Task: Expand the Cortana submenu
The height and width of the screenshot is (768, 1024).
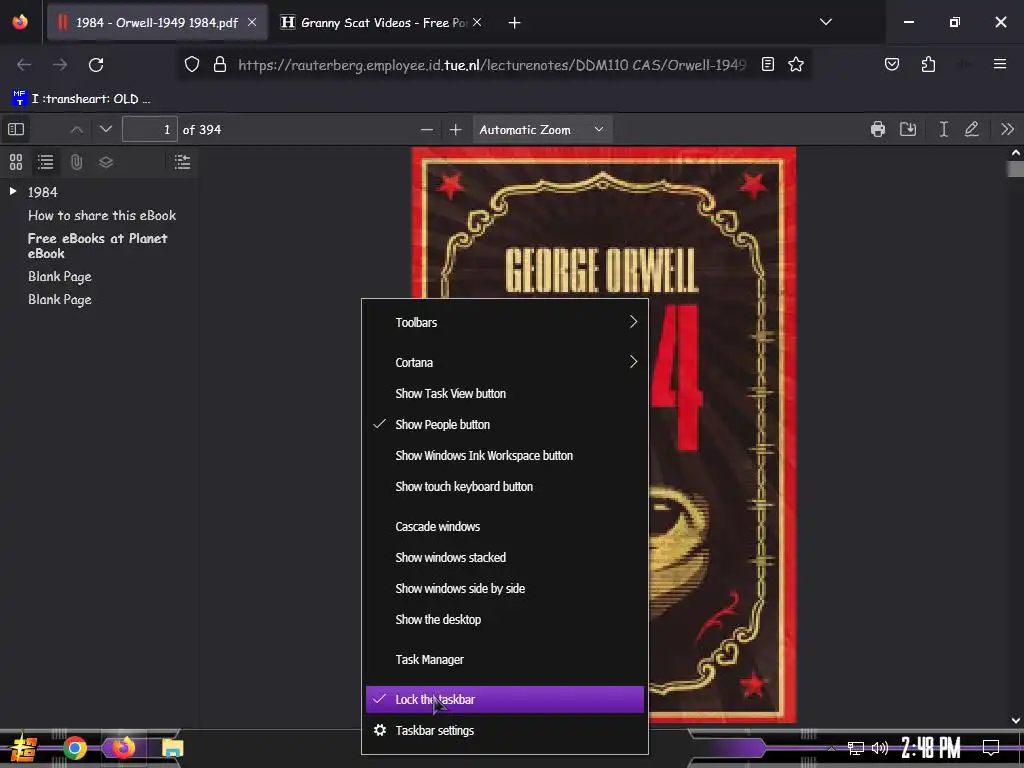Action: [x=504, y=362]
